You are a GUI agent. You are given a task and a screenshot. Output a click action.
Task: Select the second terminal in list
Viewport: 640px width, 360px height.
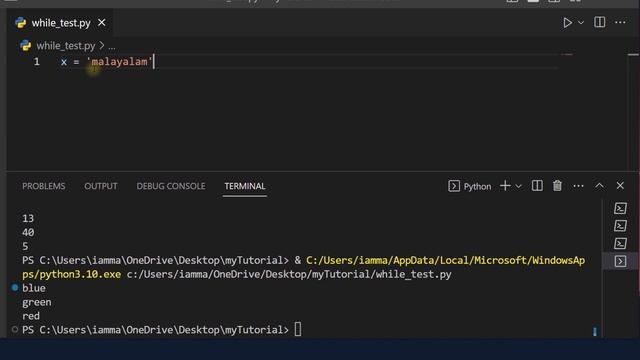pyautogui.click(x=620, y=226)
